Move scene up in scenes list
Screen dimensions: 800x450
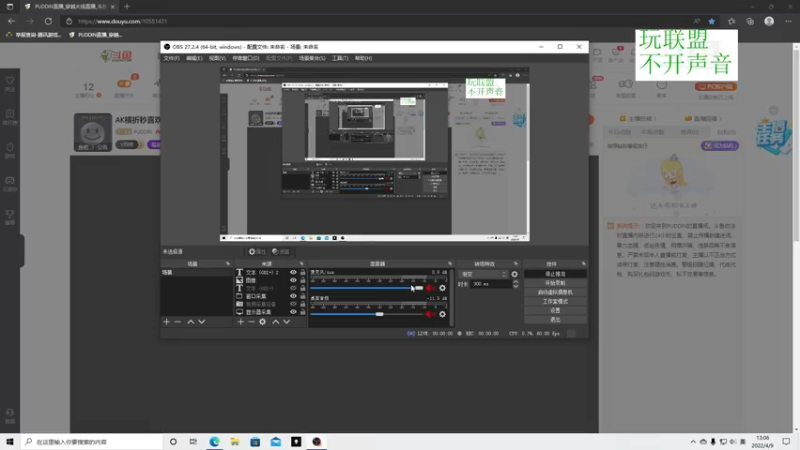(x=190, y=322)
